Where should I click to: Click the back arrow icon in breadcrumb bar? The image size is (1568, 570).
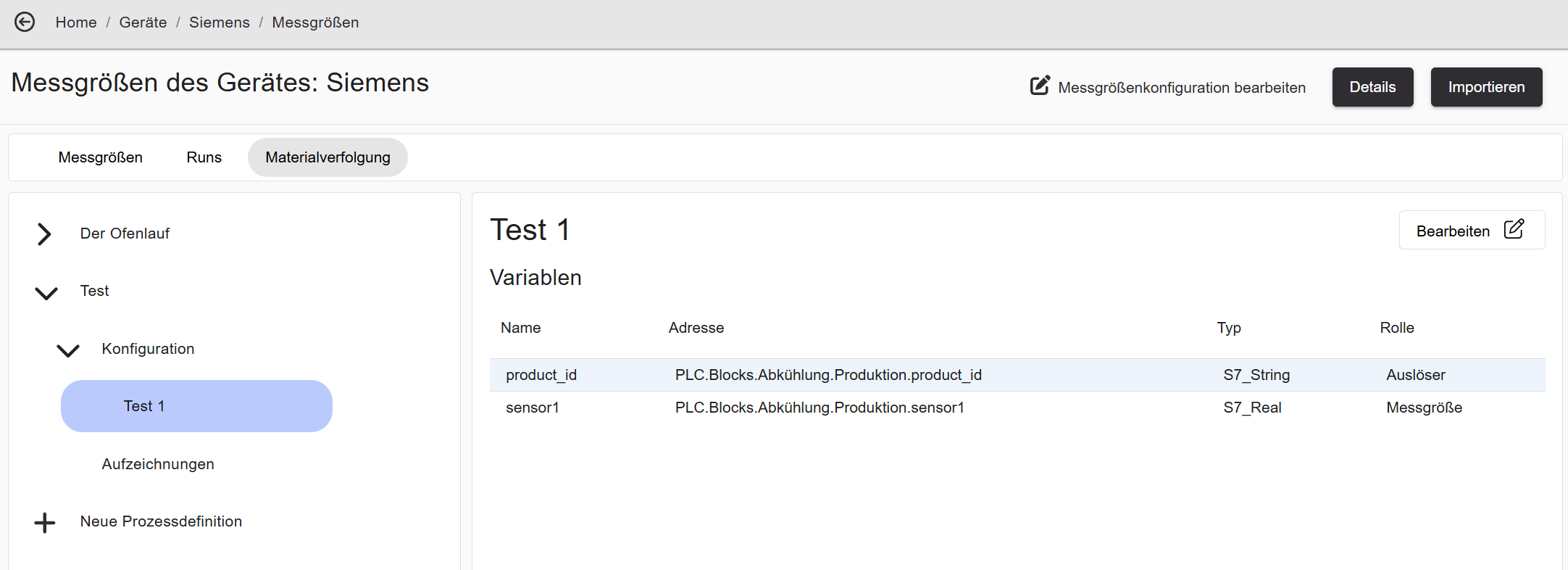(25, 22)
